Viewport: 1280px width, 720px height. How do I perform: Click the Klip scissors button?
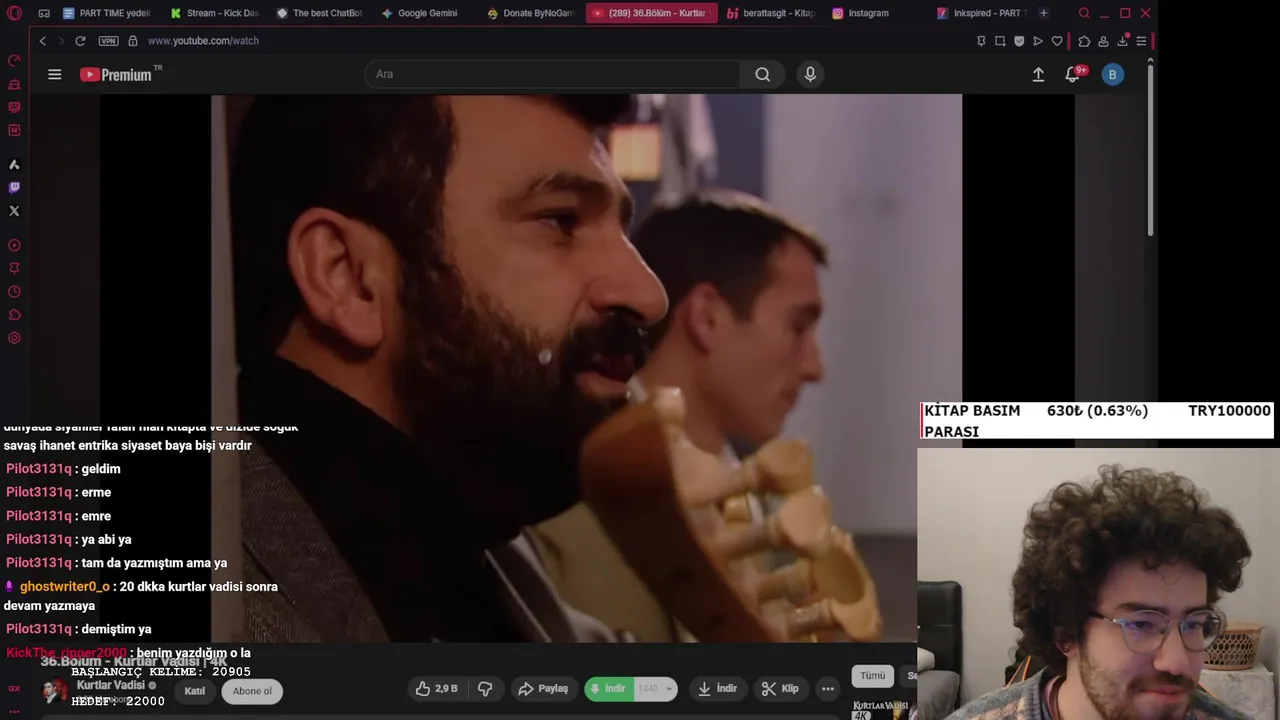coord(780,688)
